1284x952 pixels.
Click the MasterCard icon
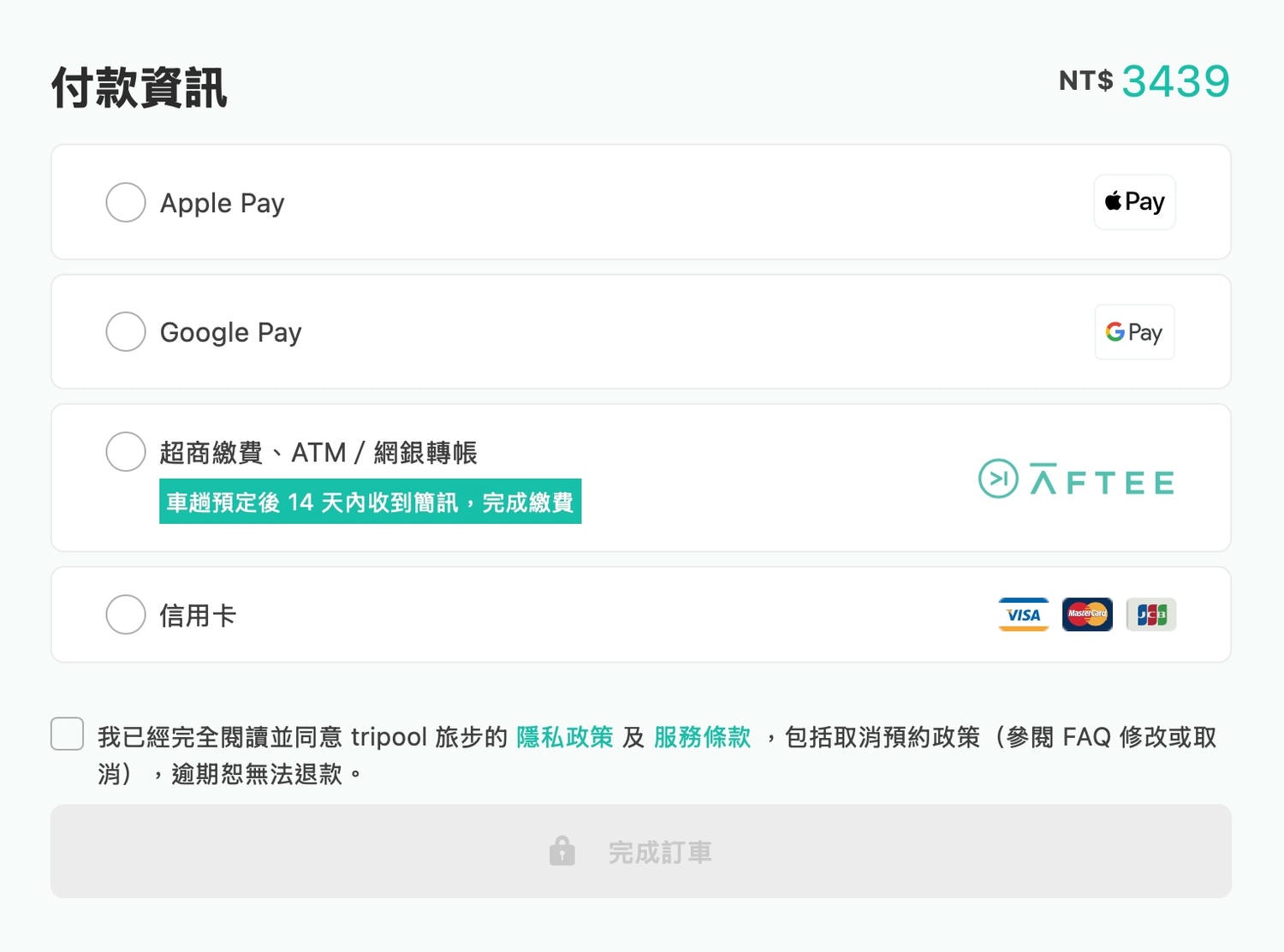coord(1087,615)
